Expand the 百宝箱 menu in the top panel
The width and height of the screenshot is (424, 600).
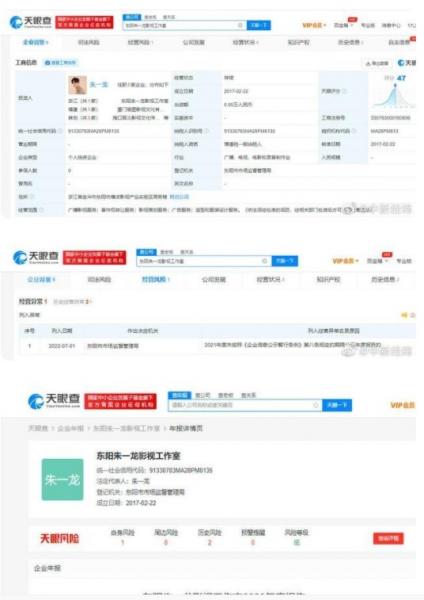(342, 25)
